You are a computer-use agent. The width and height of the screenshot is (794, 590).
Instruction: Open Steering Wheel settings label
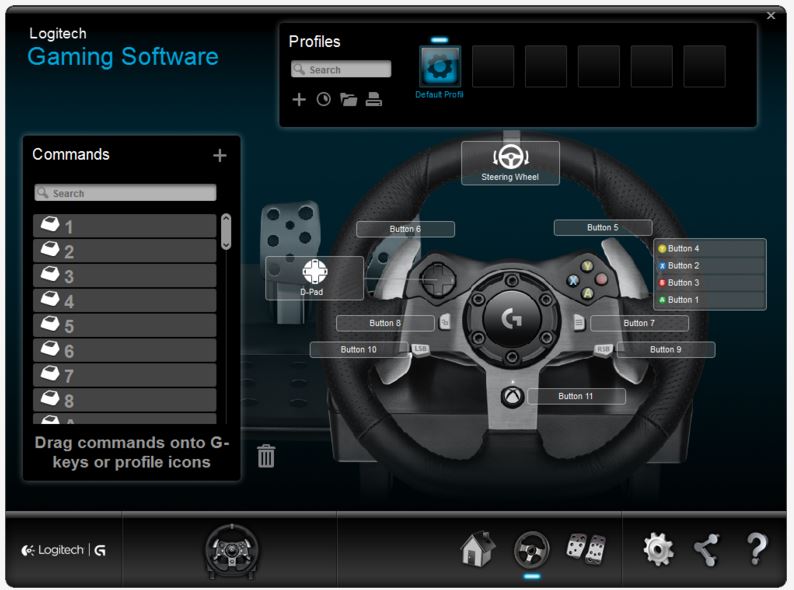click(x=510, y=163)
